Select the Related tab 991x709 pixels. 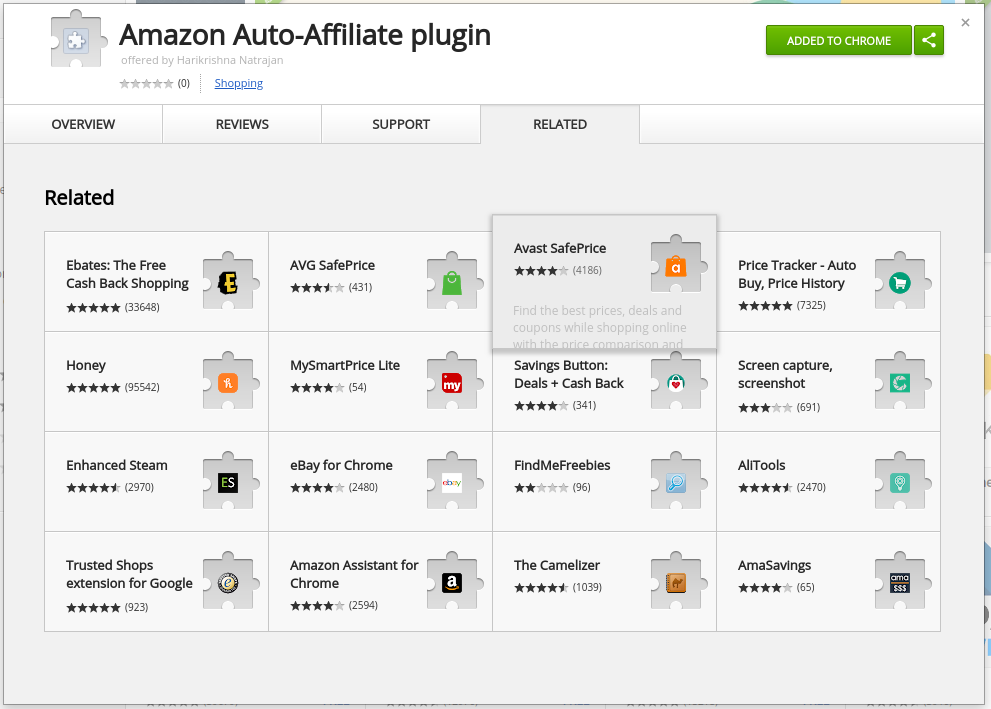[560, 124]
